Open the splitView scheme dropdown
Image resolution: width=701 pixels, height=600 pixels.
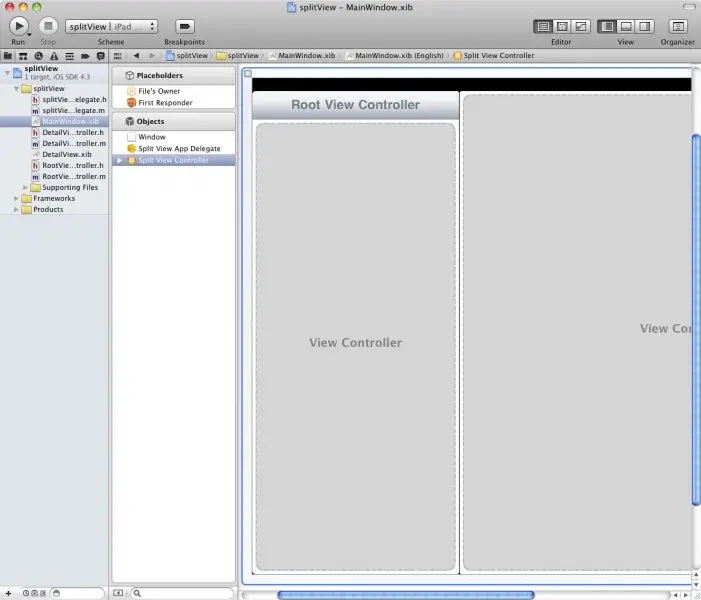[111, 26]
